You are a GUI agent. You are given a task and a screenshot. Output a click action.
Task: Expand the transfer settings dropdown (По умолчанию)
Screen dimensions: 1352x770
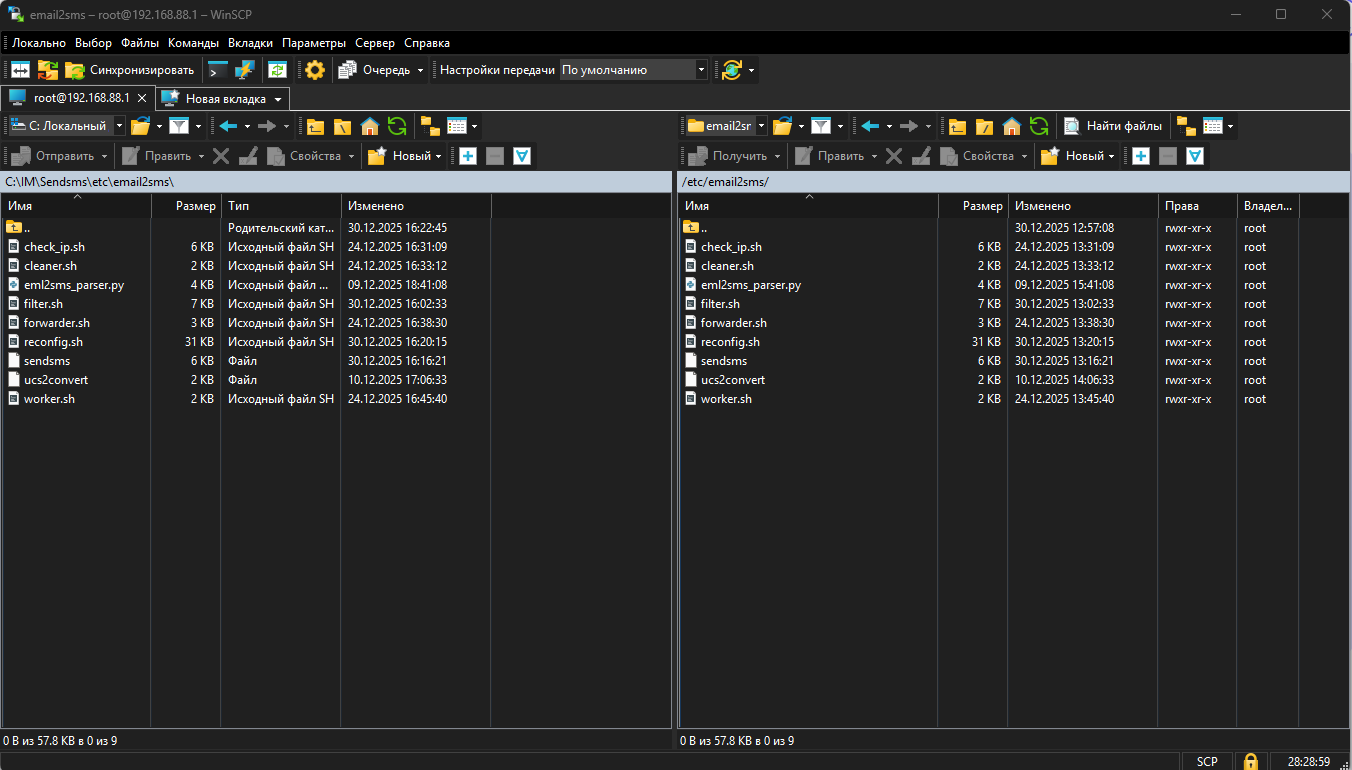coord(701,70)
